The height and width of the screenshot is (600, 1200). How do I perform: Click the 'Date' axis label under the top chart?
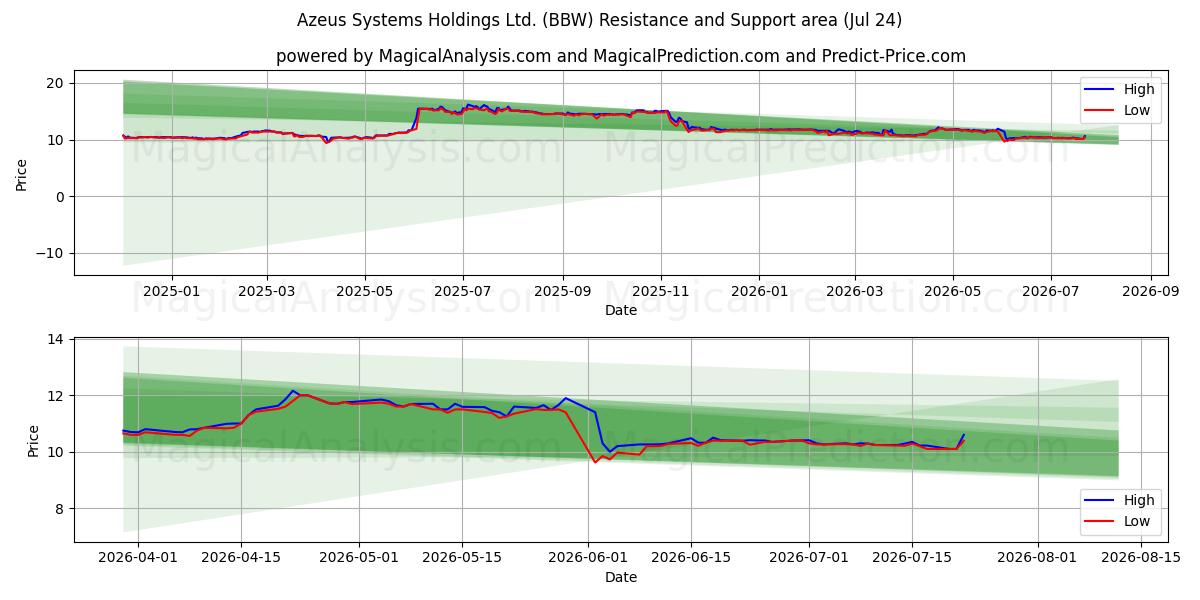621,311
